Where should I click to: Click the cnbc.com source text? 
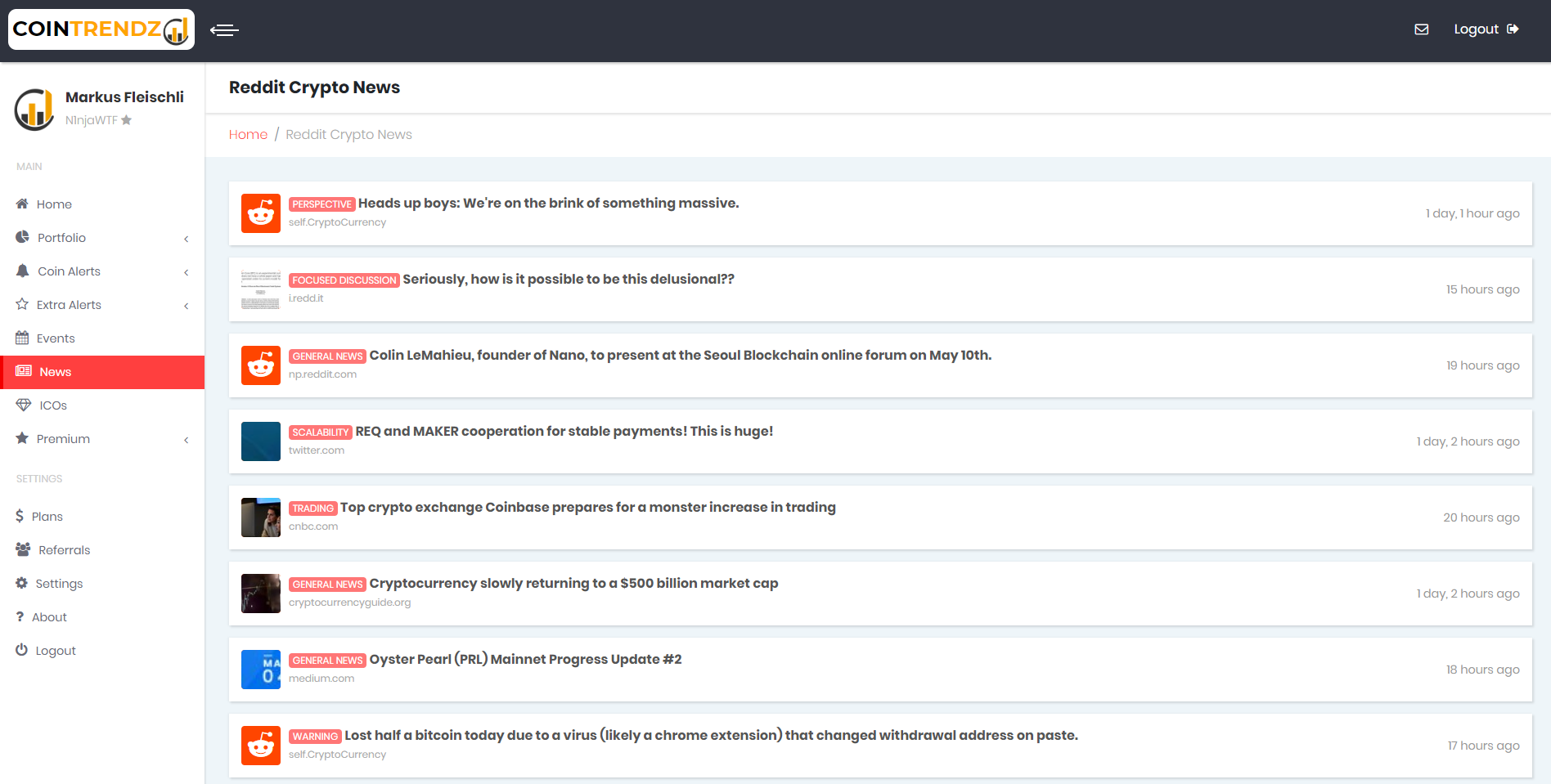coord(313,526)
